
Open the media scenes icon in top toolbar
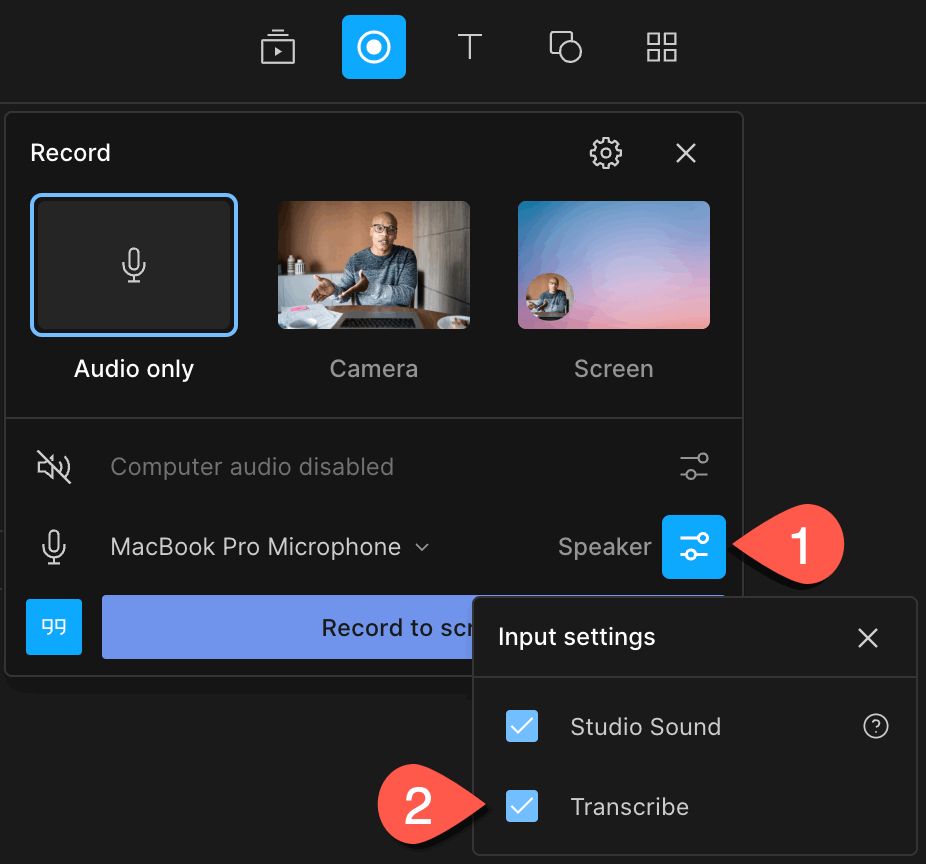(x=278, y=47)
